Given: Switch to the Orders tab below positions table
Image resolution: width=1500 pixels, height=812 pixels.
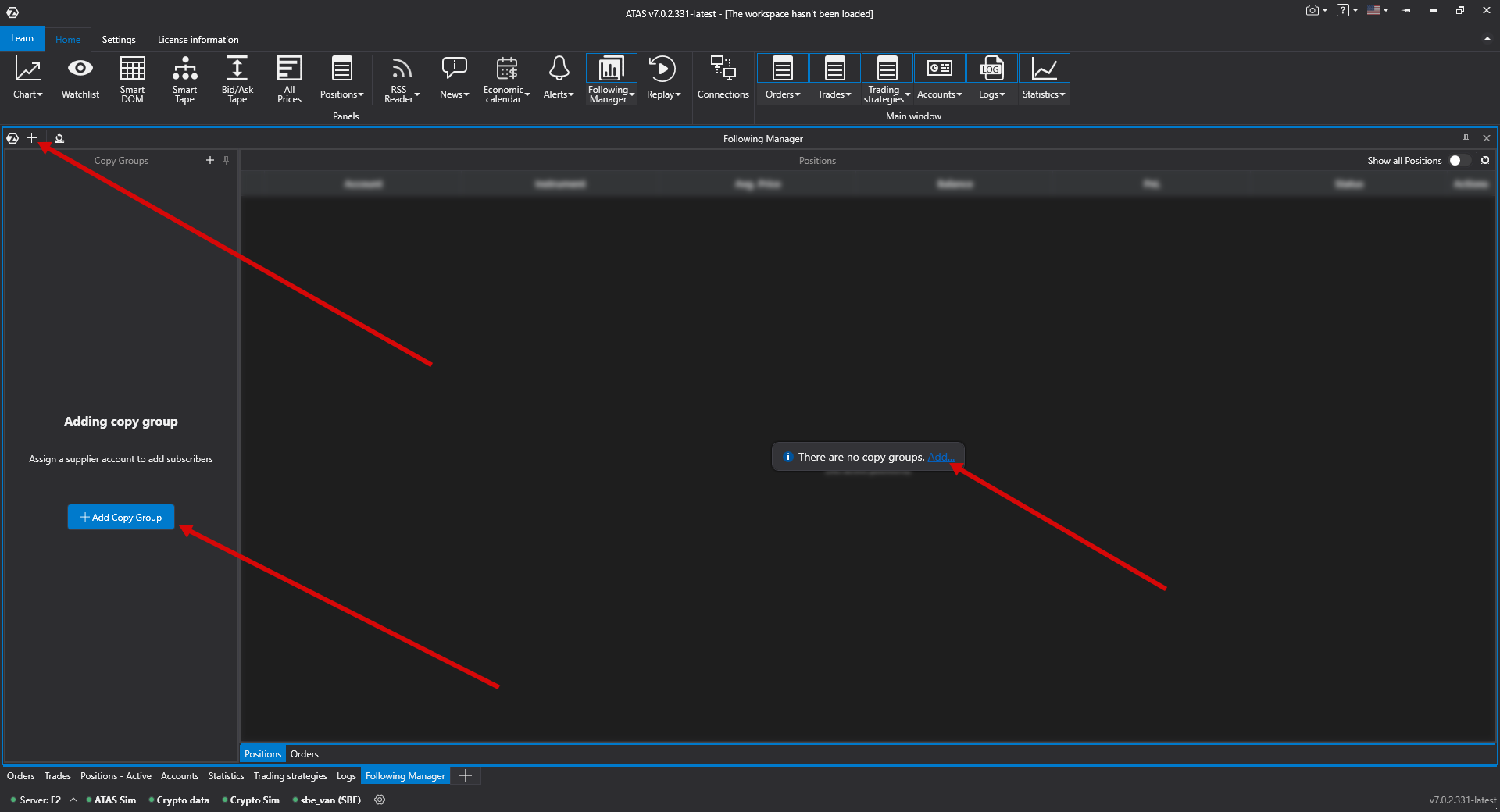Looking at the screenshot, I should point(304,754).
